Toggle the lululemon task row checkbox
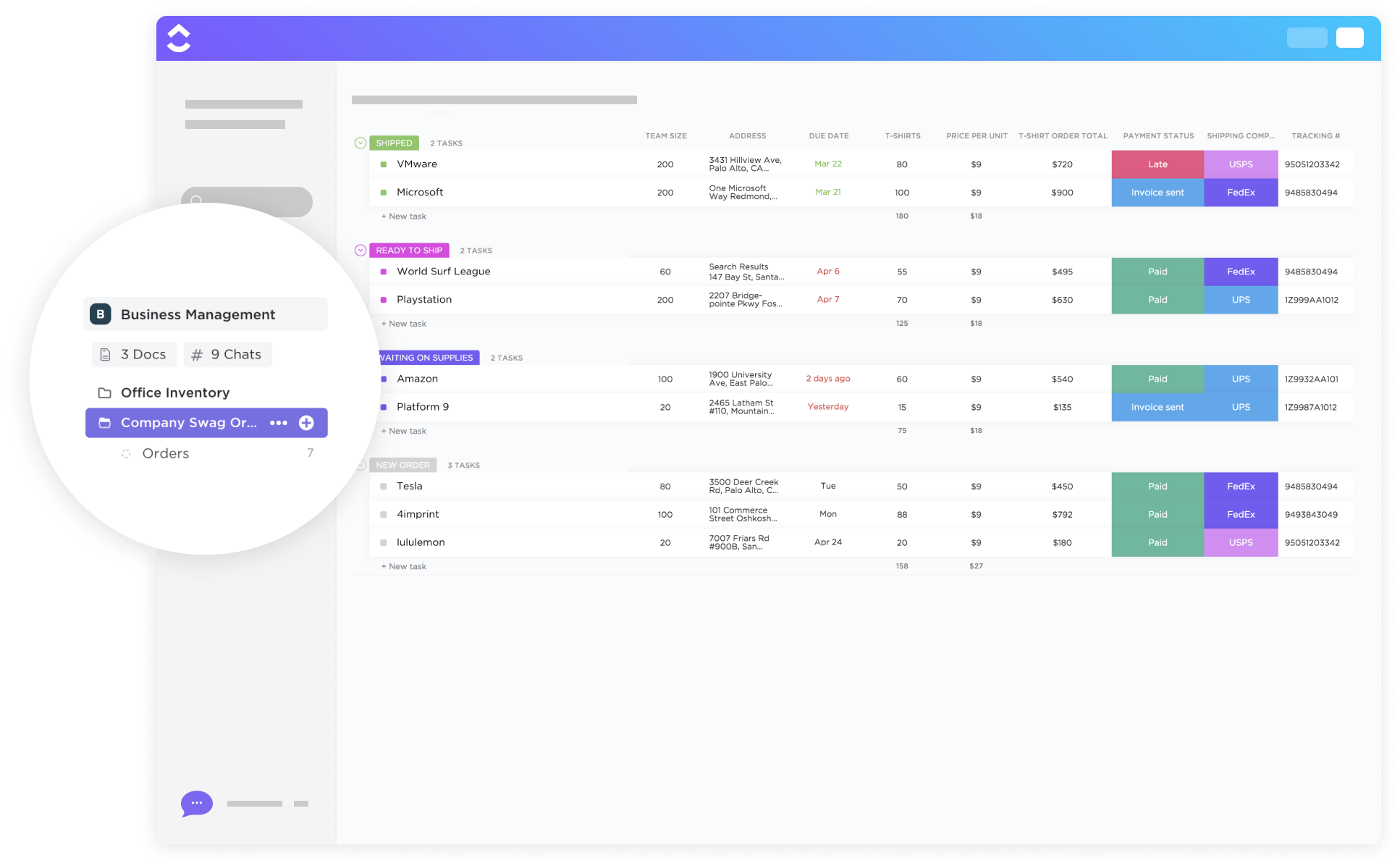 (383, 544)
